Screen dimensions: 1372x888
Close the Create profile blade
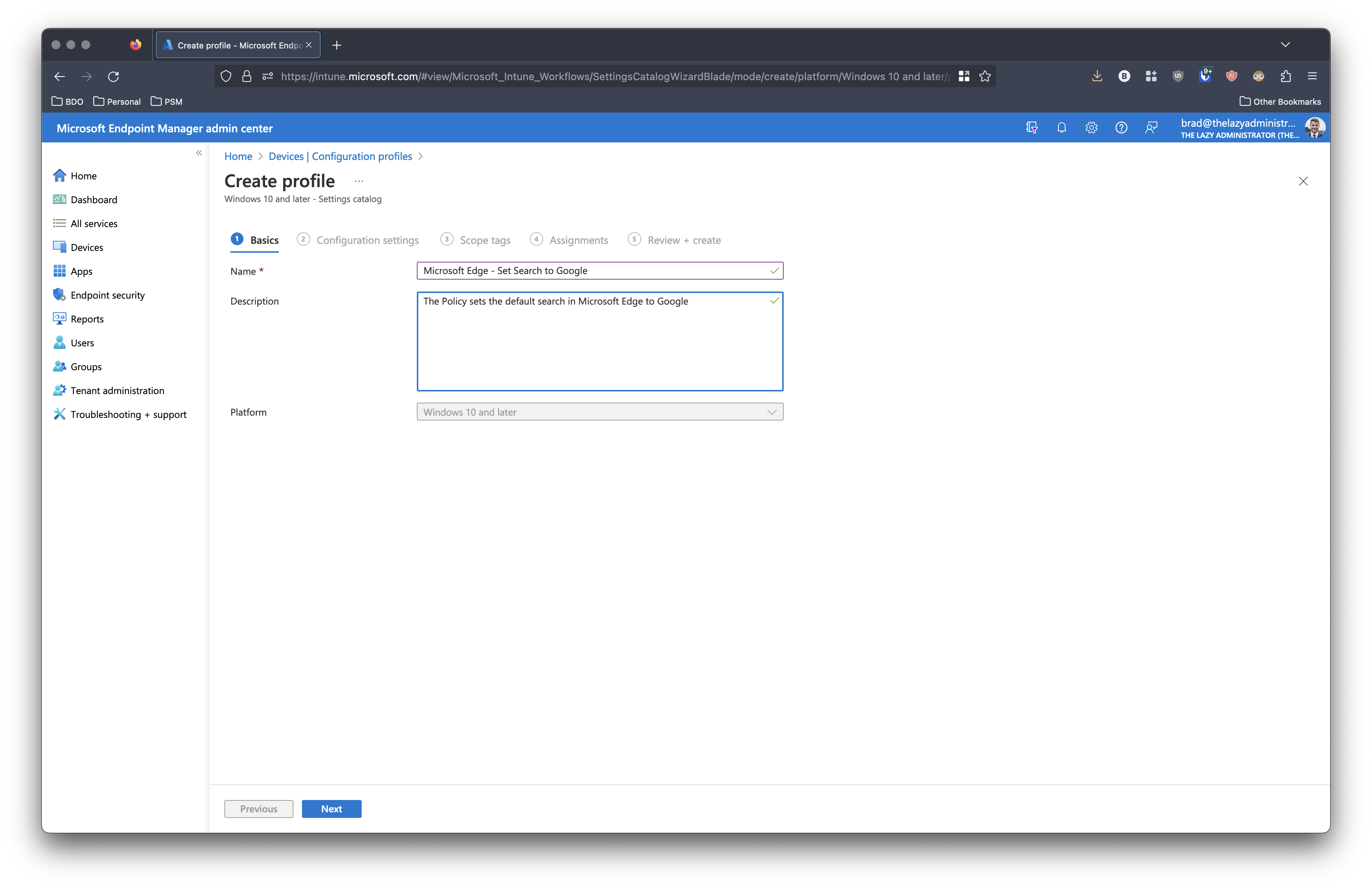tap(1303, 181)
